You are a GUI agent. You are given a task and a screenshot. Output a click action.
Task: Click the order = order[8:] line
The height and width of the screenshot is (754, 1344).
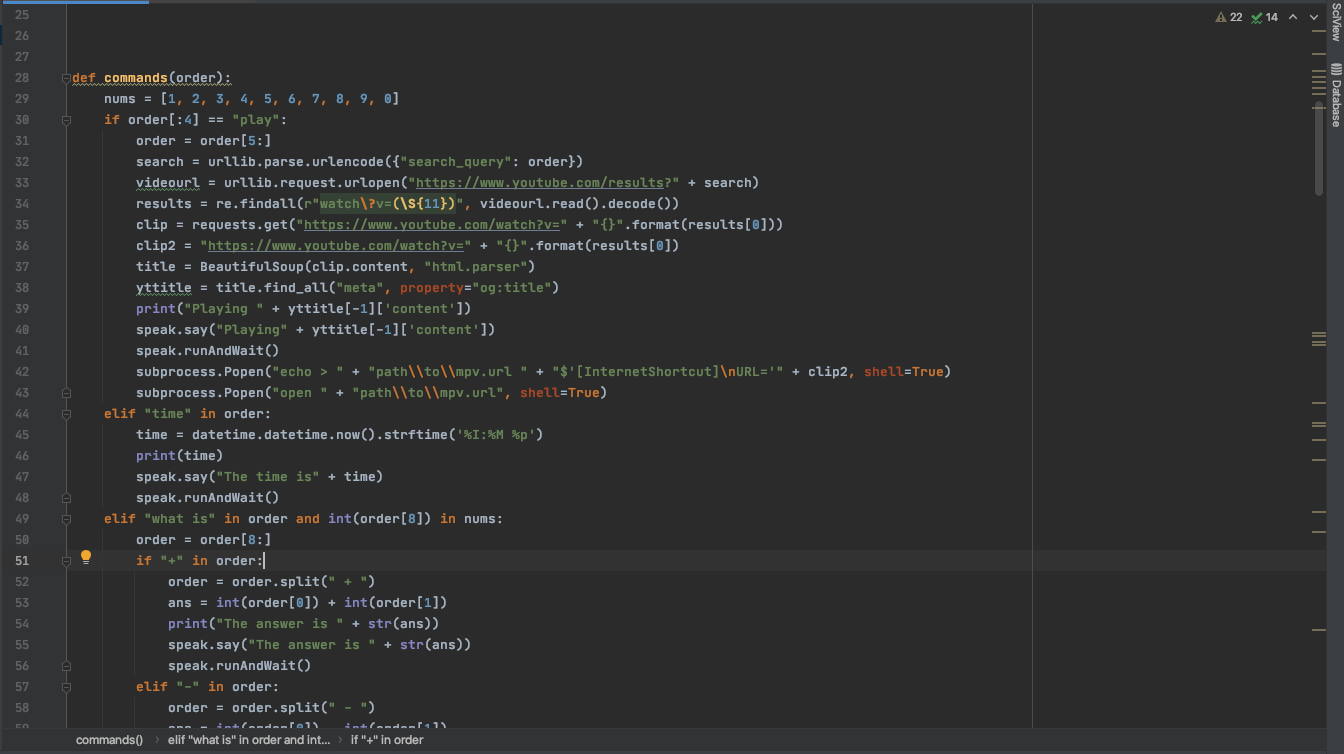[x=204, y=540]
